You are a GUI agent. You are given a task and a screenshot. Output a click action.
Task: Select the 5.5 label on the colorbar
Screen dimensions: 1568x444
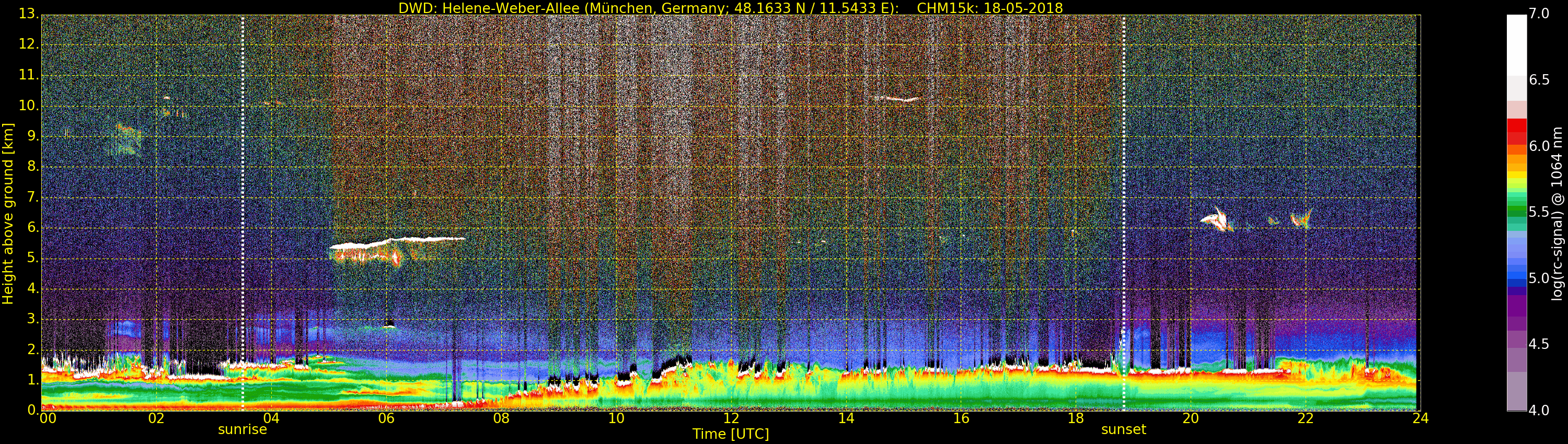[1539, 212]
